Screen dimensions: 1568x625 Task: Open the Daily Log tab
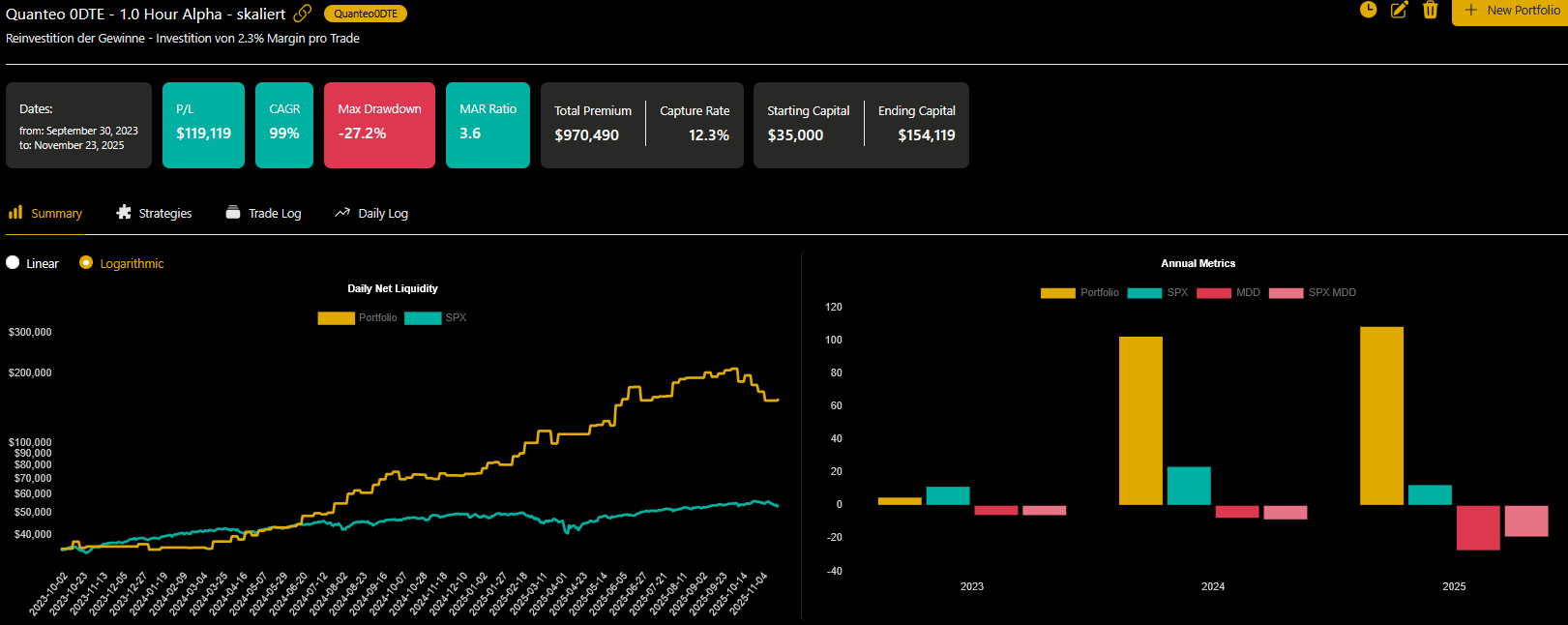pyautogui.click(x=383, y=214)
